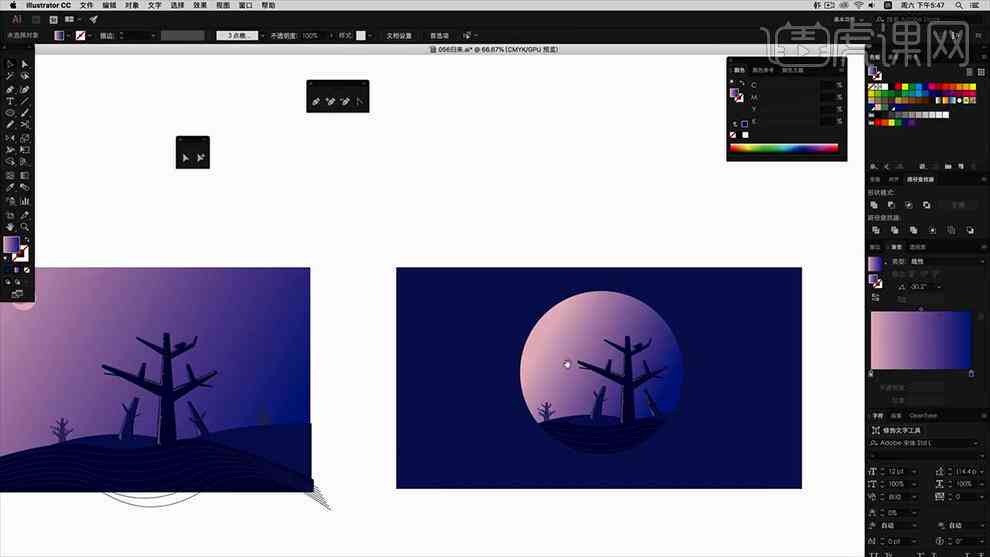Screen dimensions: 990x557
Task: Open the Apple menu
Action: click(13, 5)
